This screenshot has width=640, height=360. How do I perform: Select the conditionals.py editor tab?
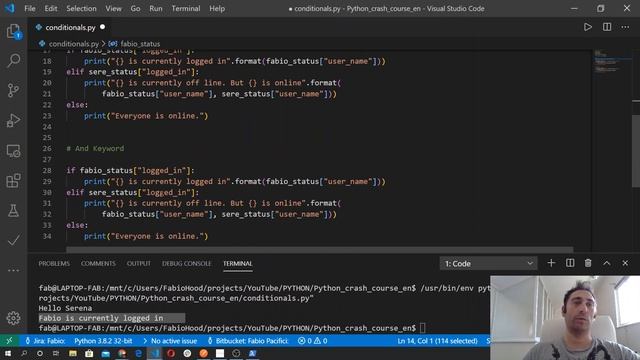tap(70, 27)
